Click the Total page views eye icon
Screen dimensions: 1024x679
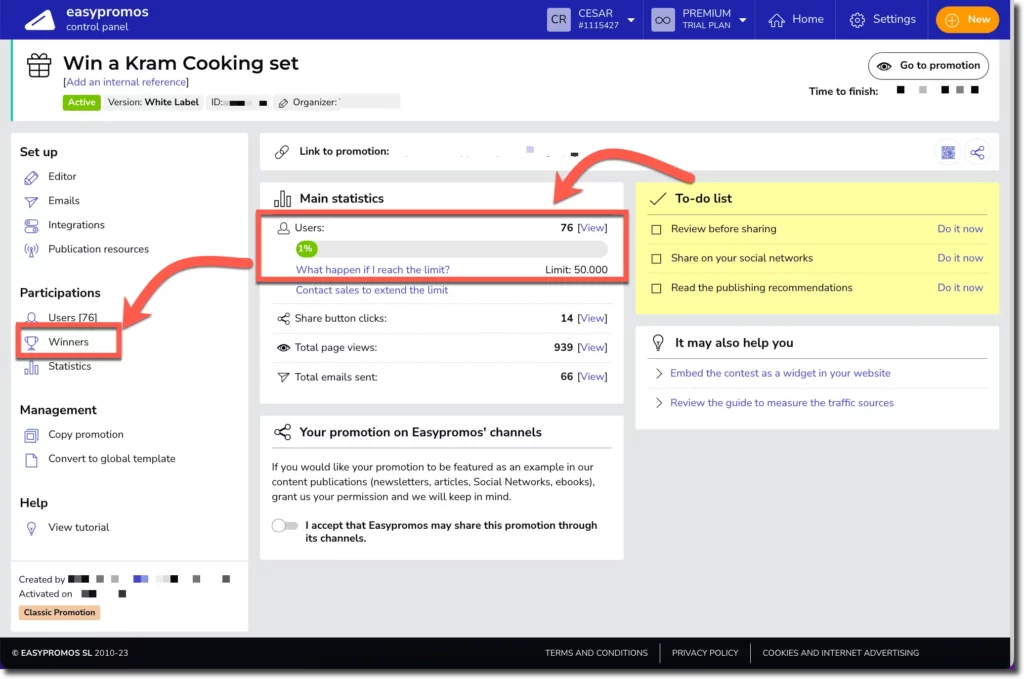283,348
